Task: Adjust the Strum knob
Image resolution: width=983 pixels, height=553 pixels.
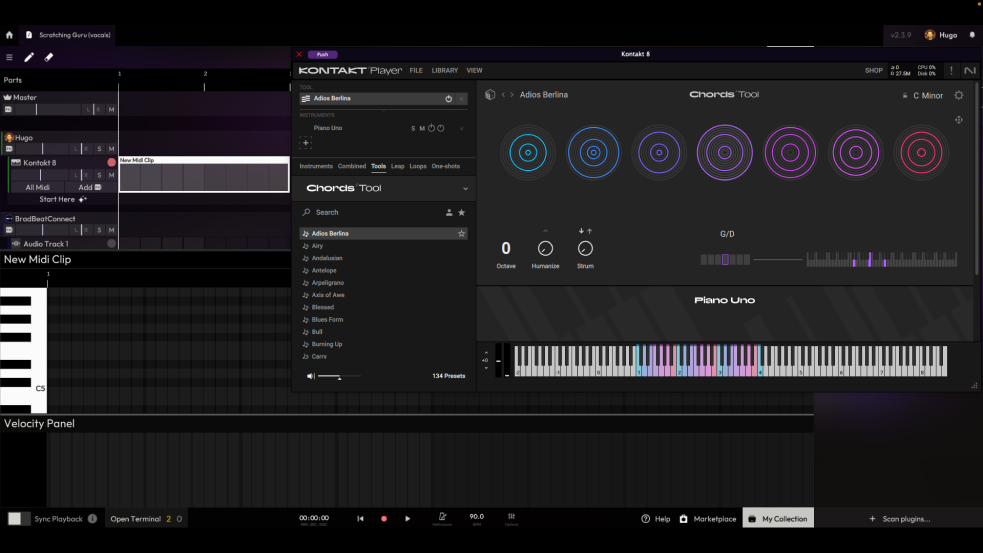Action: [585, 249]
